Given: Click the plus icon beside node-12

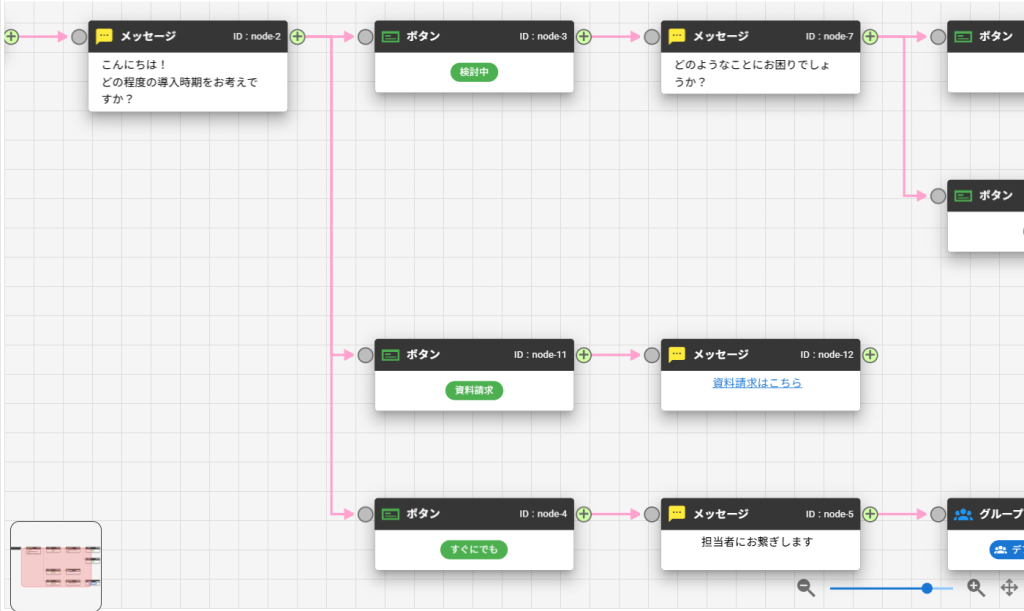Looking at the screenshot, I should [870, 355].
